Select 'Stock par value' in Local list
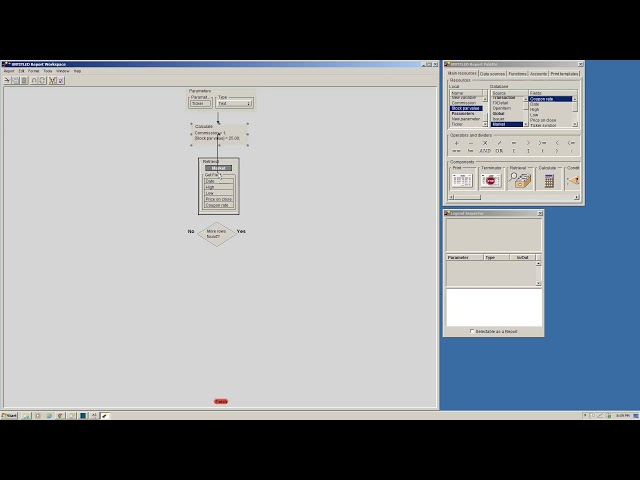Screen dimensions: 640x480 point(466,109)
